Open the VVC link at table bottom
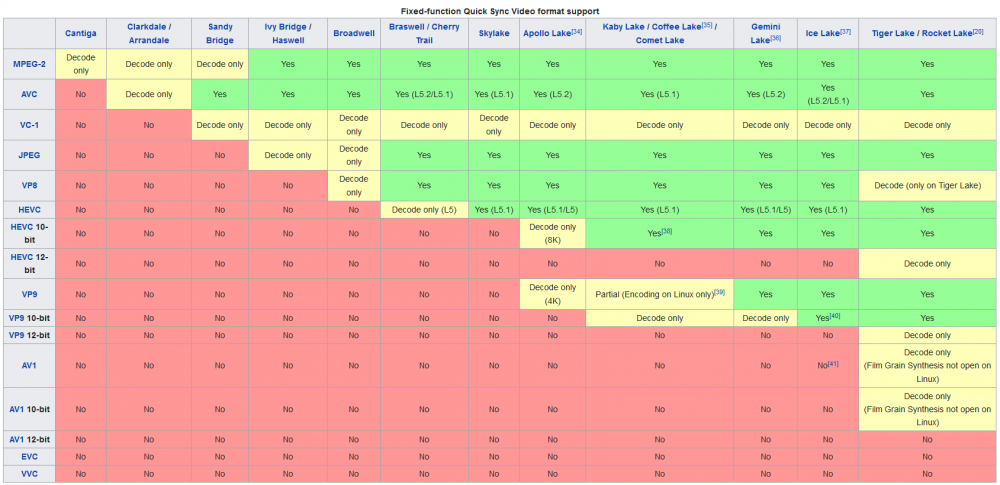 (x=29, y=474)
